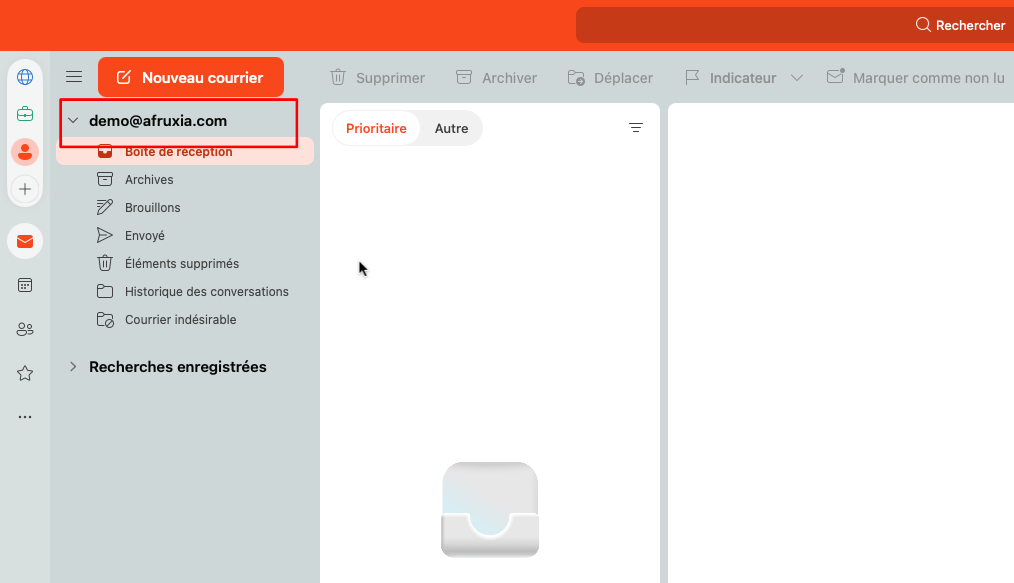Click the globe icon in left rail

tap(25, 77)
